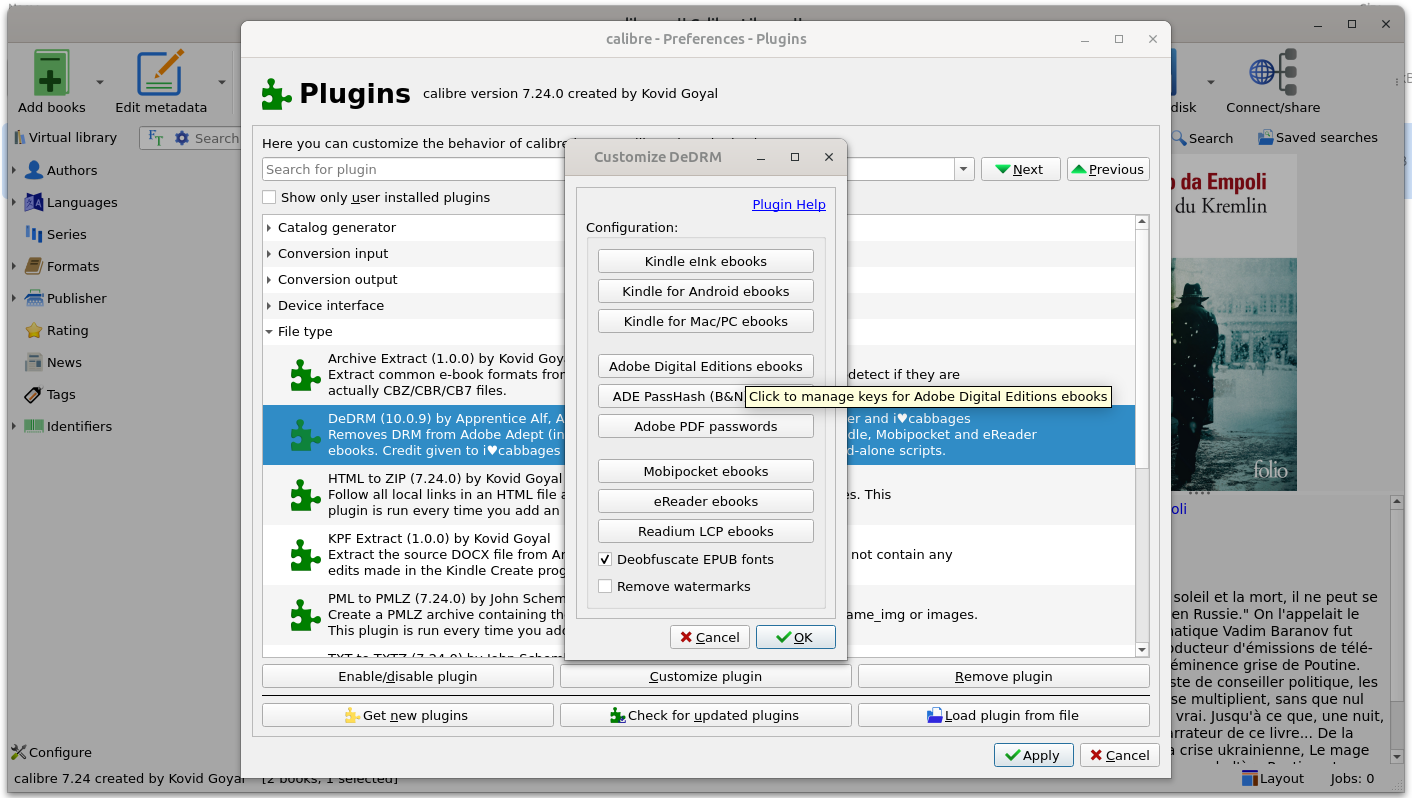Click the HTML to ZIP plugin puzzle icon

pyautogui.click(x=305, y=495)
